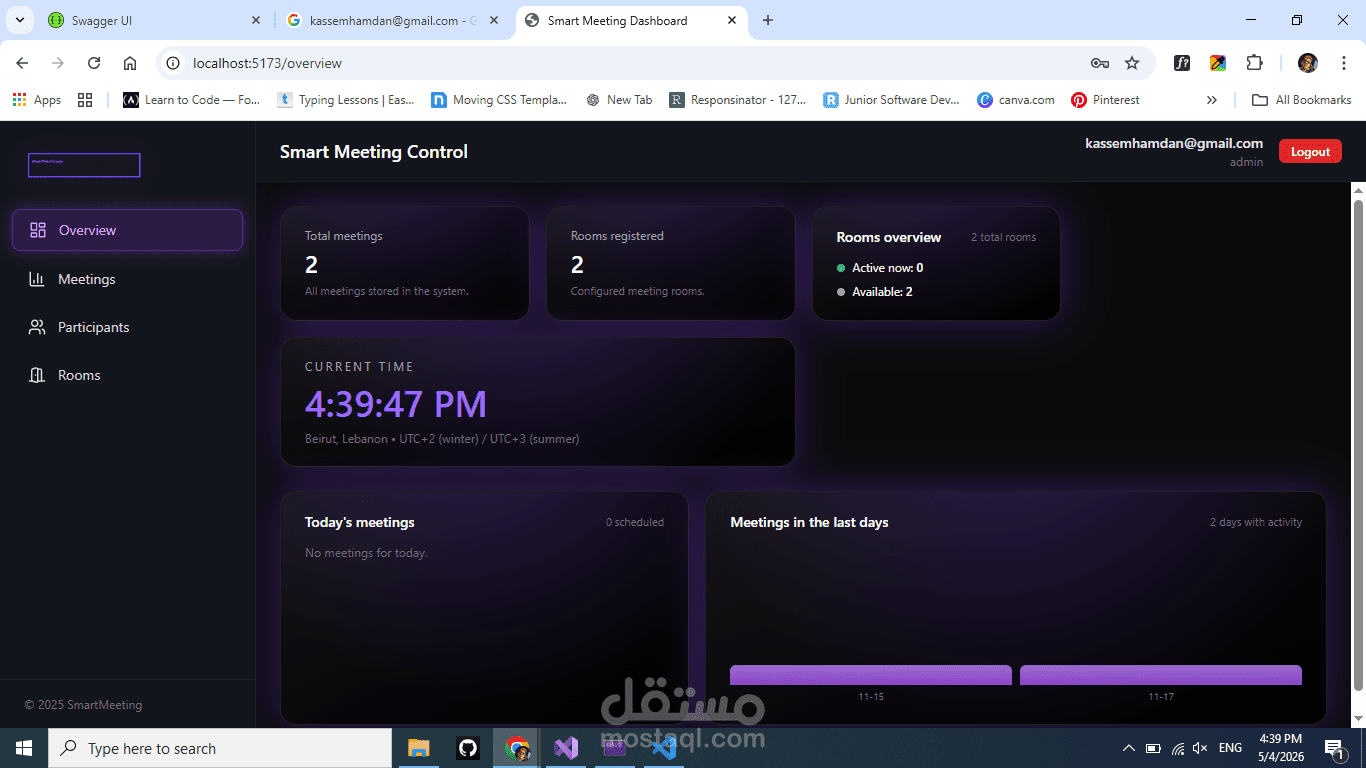Open the Apps bookmark shortcut
This screenshot has width=1366, height=768.
click(37, 100)
